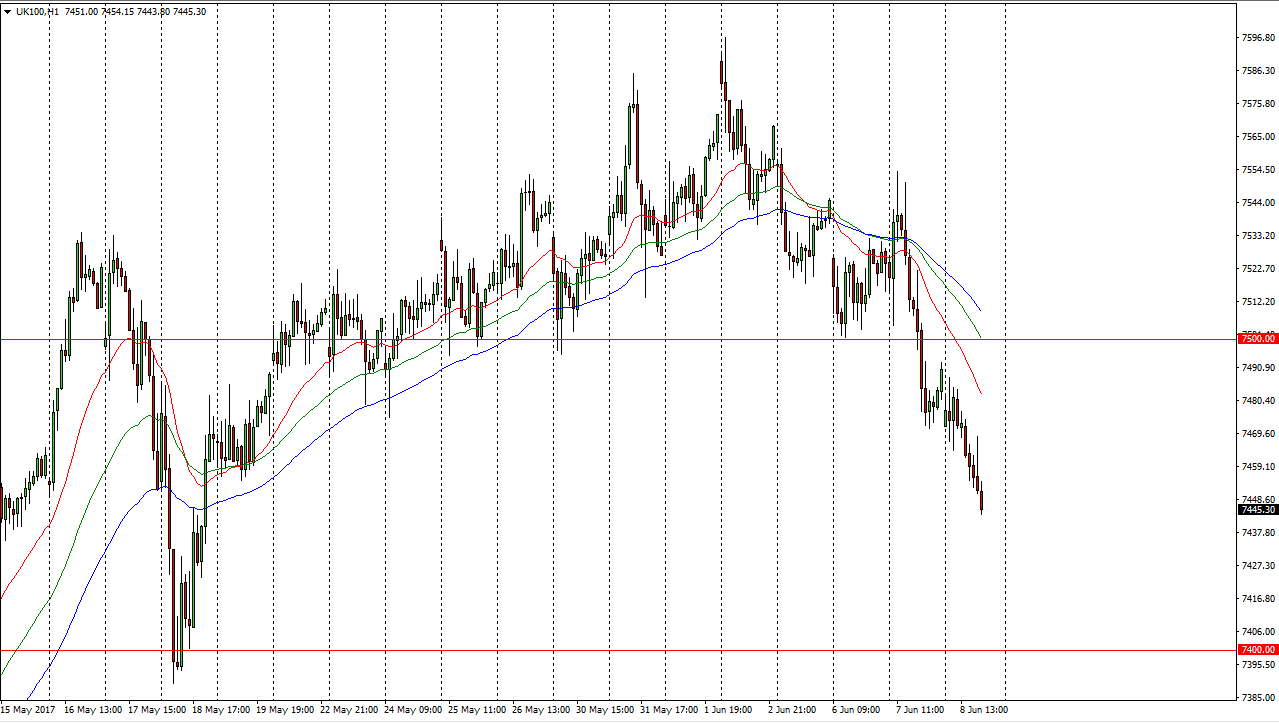Select the red 7500.00 price level tag

1257,339
